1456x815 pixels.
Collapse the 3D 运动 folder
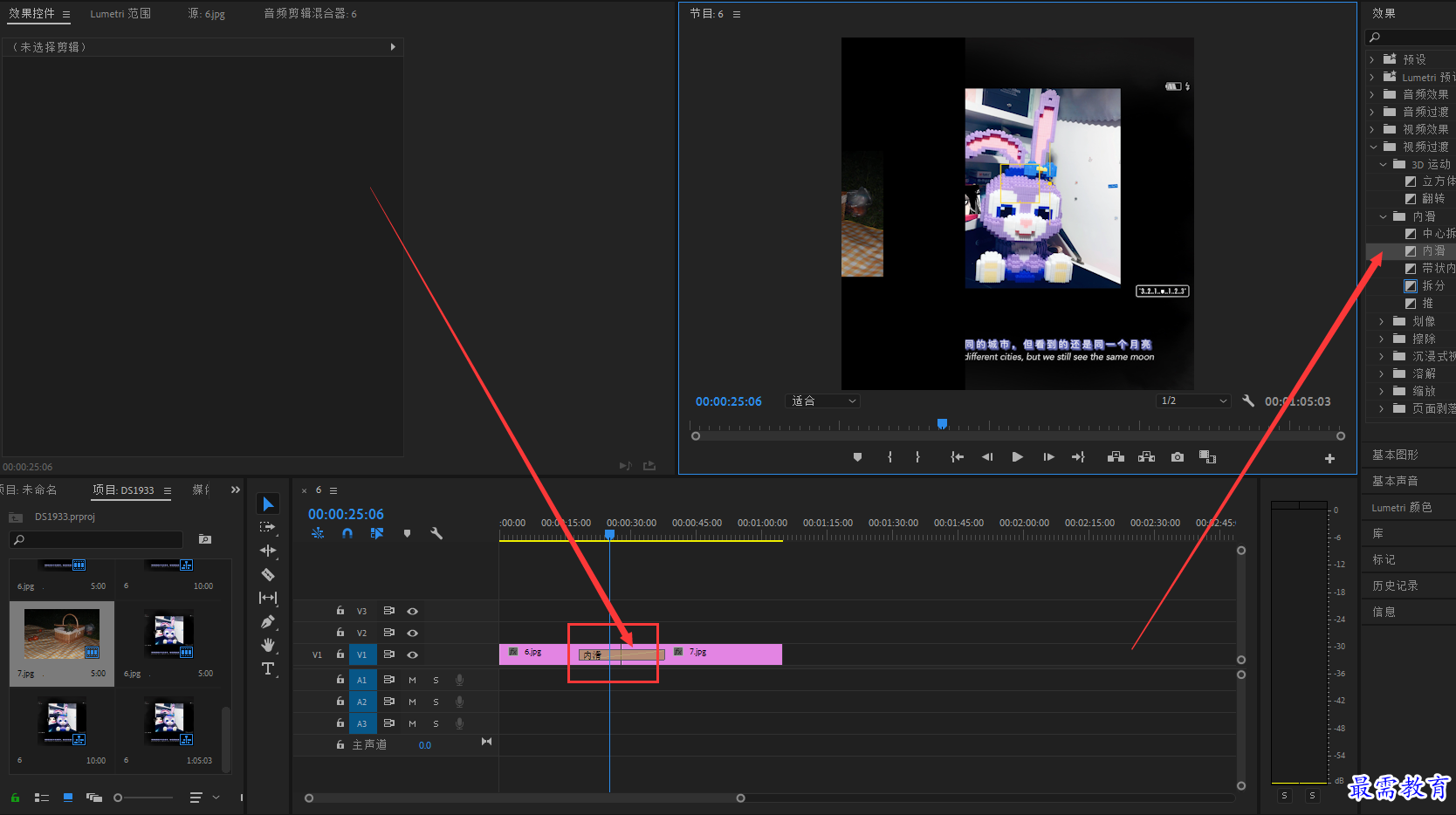(x=1383, y=164)
